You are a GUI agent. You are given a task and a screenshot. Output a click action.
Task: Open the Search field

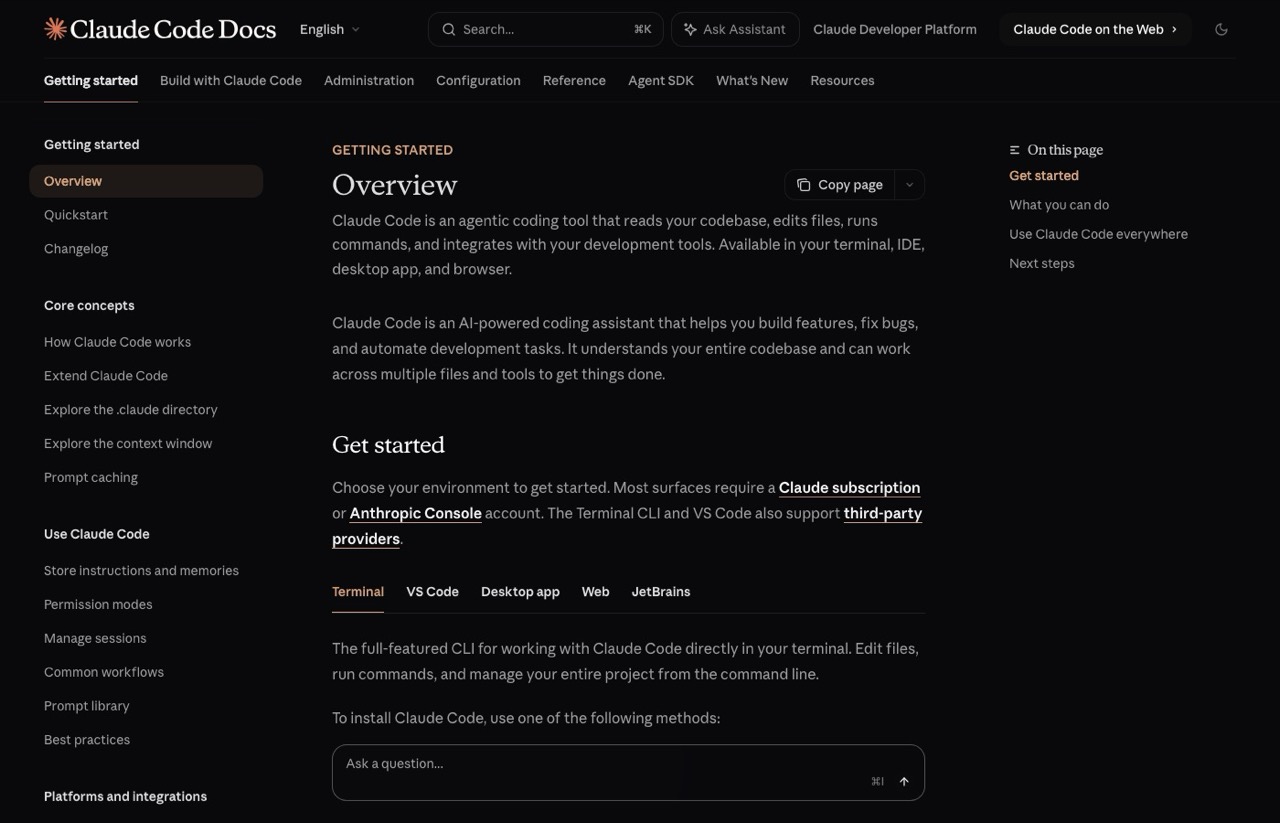(545, 30)
